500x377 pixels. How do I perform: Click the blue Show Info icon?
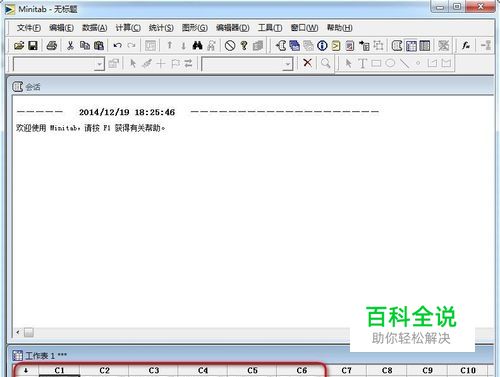[322, 46]
